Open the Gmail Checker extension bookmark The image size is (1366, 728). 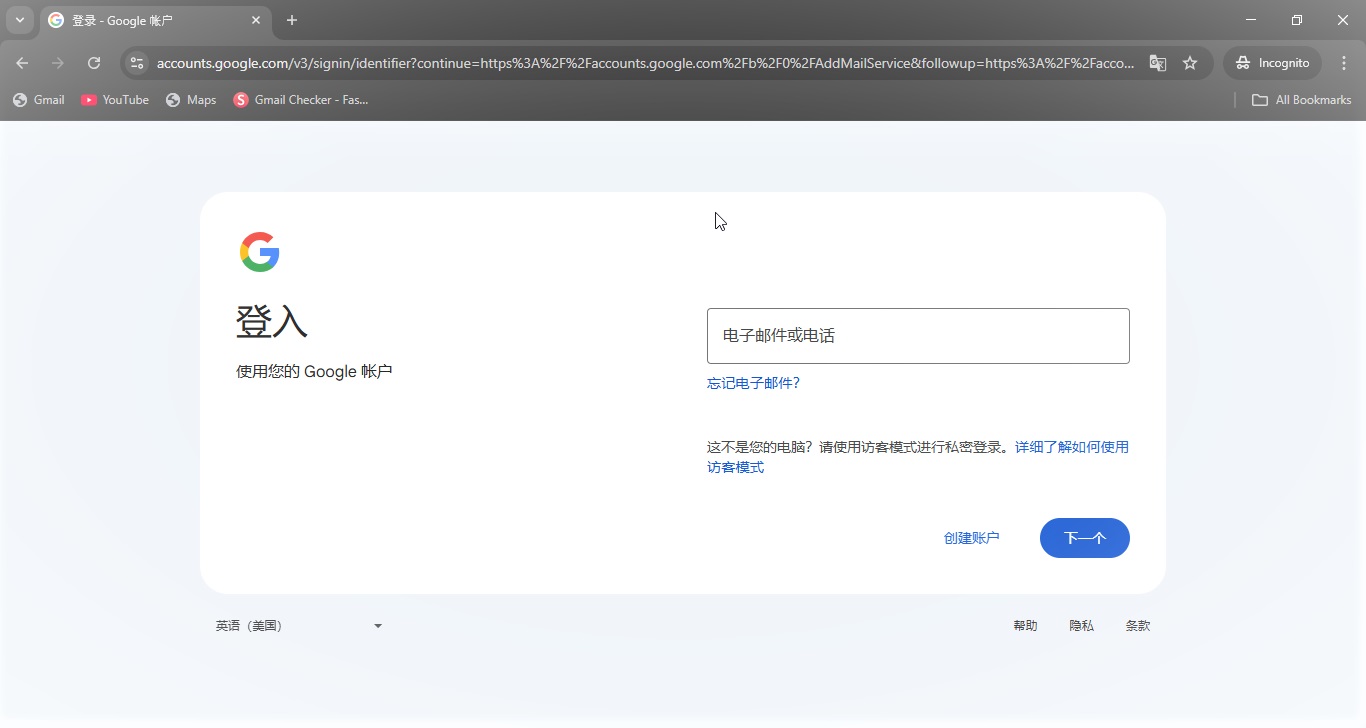pyautogui.click(x=300, y=100)
